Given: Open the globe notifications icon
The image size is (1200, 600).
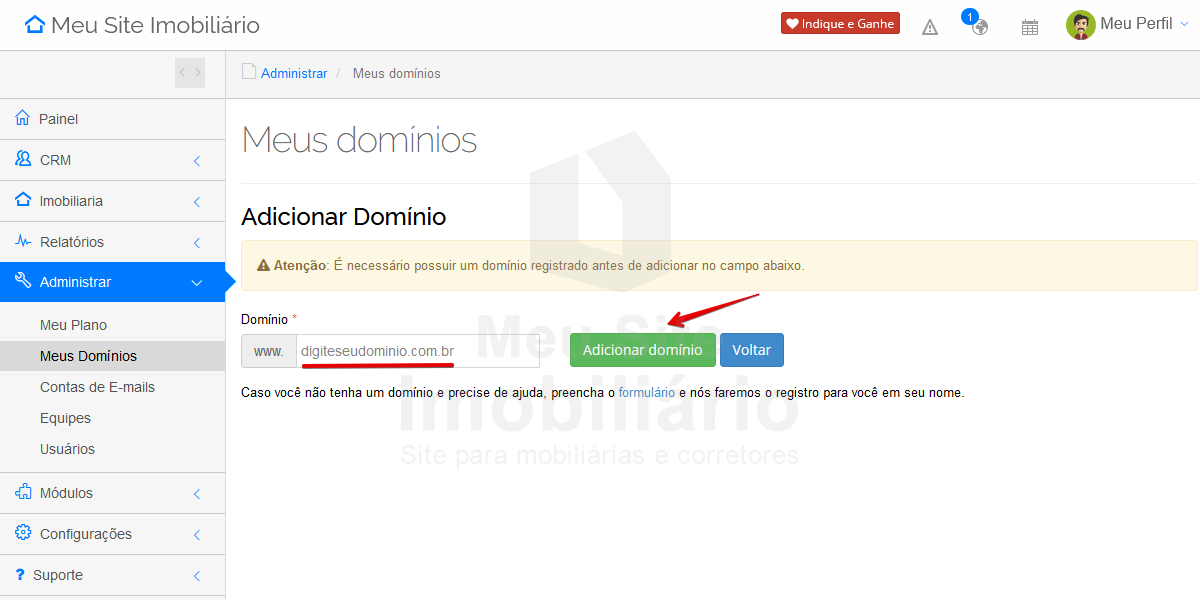Looking at the screenshot, I should coord(979,27).
